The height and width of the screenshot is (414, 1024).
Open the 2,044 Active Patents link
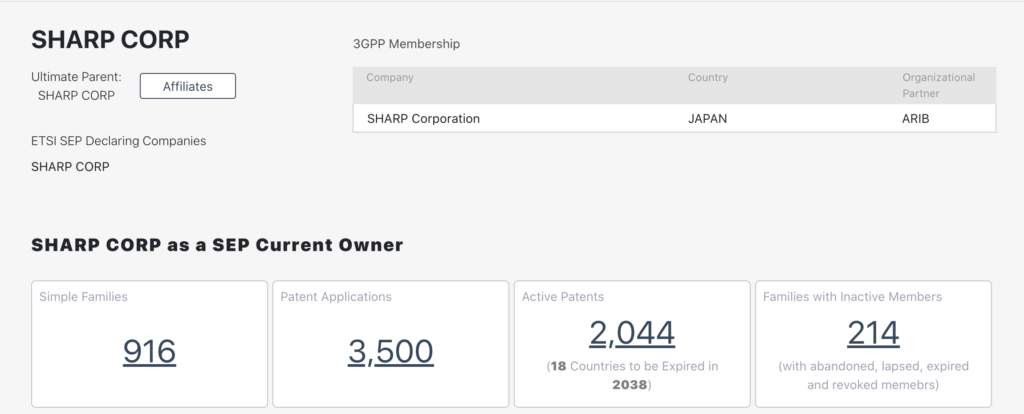632,332
